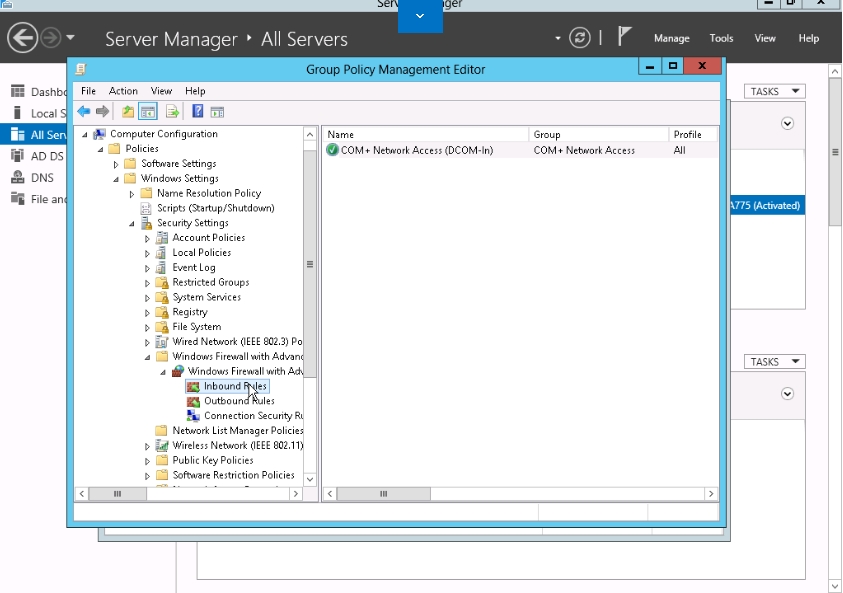Collapse the Security Settings node

132,224
